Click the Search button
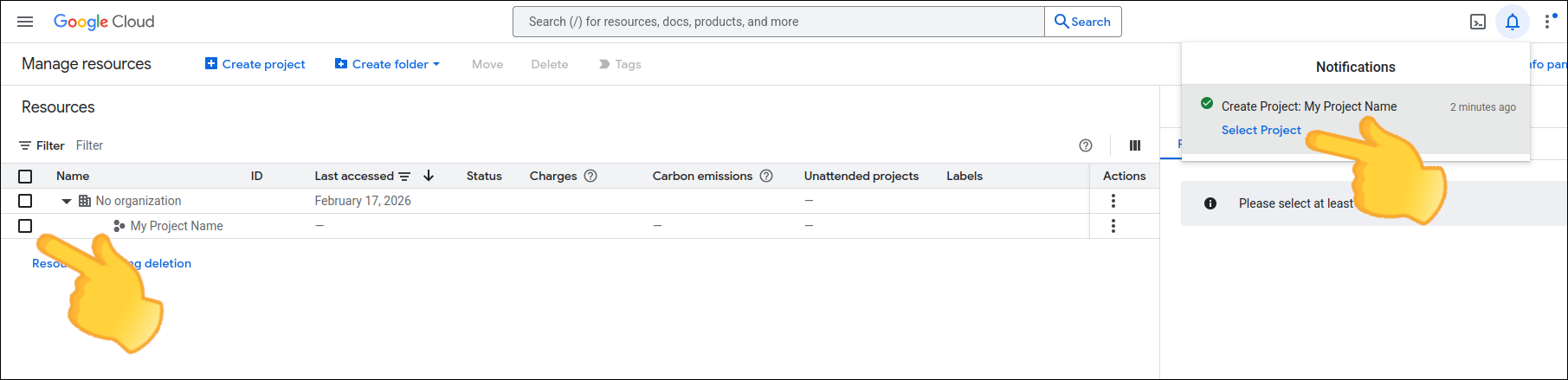The height and width of the screenshot is (380, 1568). click(1083, 22)
